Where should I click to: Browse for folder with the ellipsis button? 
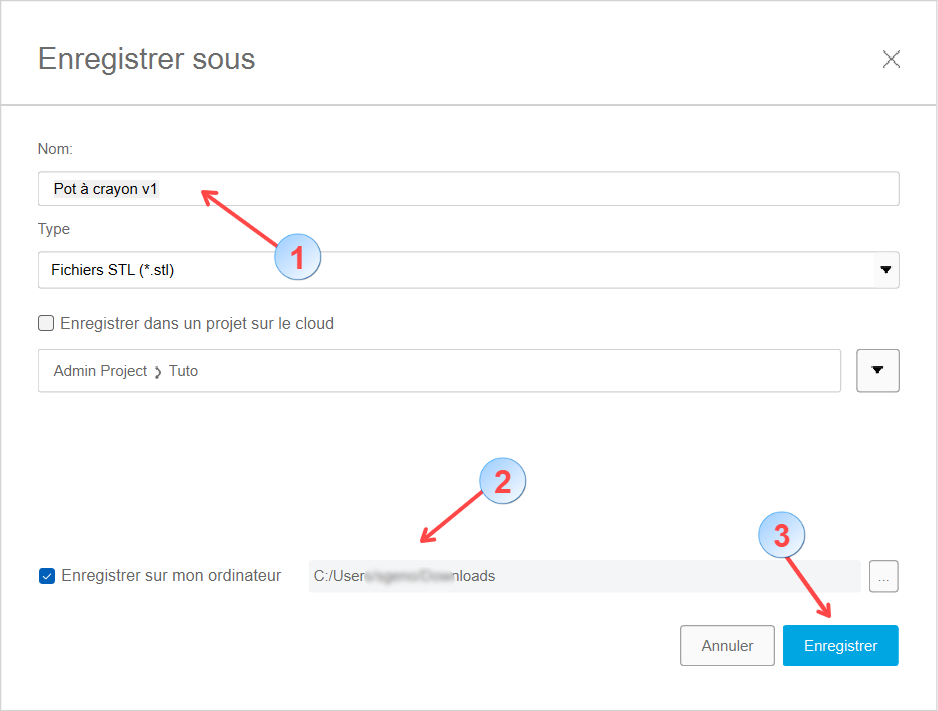click(884, 576)
